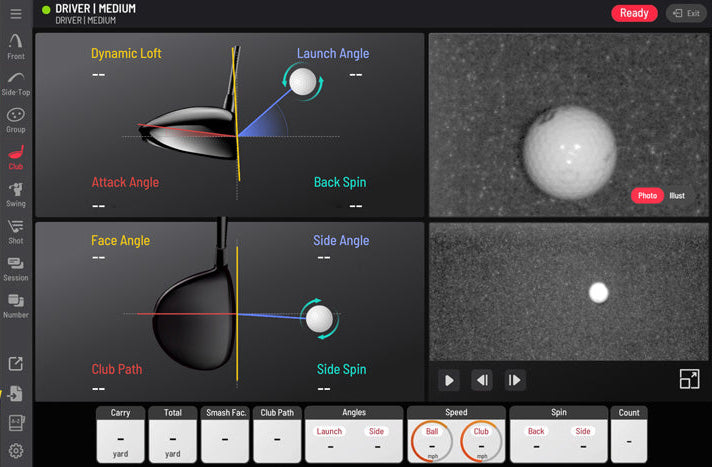Image resolution: width=712 pixels, height=467 pixels.
Task: Open the hamburger menu at top left
Action: (16, 14)
